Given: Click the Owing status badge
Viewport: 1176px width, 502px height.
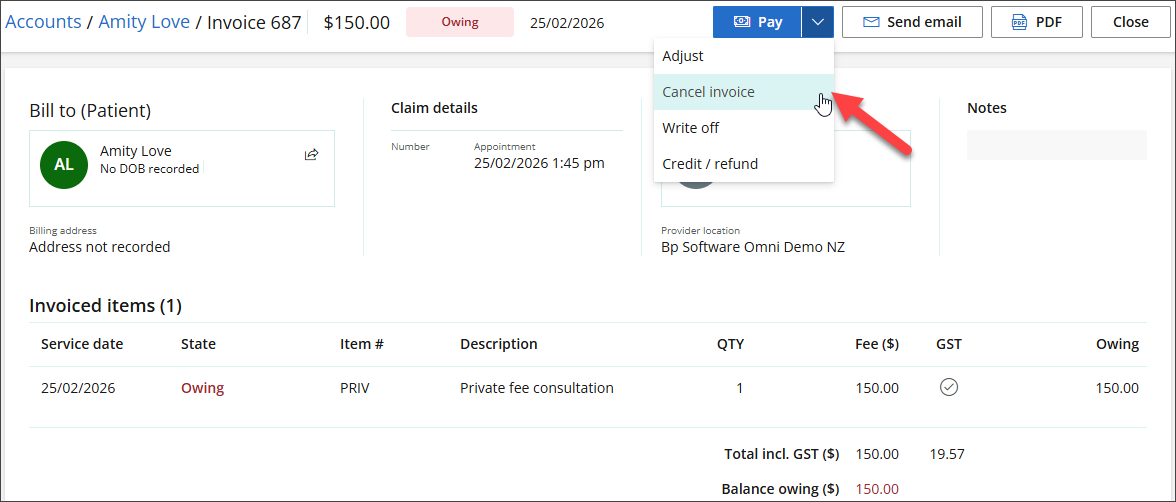Looking at the screenshot, I should pyautogui.click(x=460, y=22).
